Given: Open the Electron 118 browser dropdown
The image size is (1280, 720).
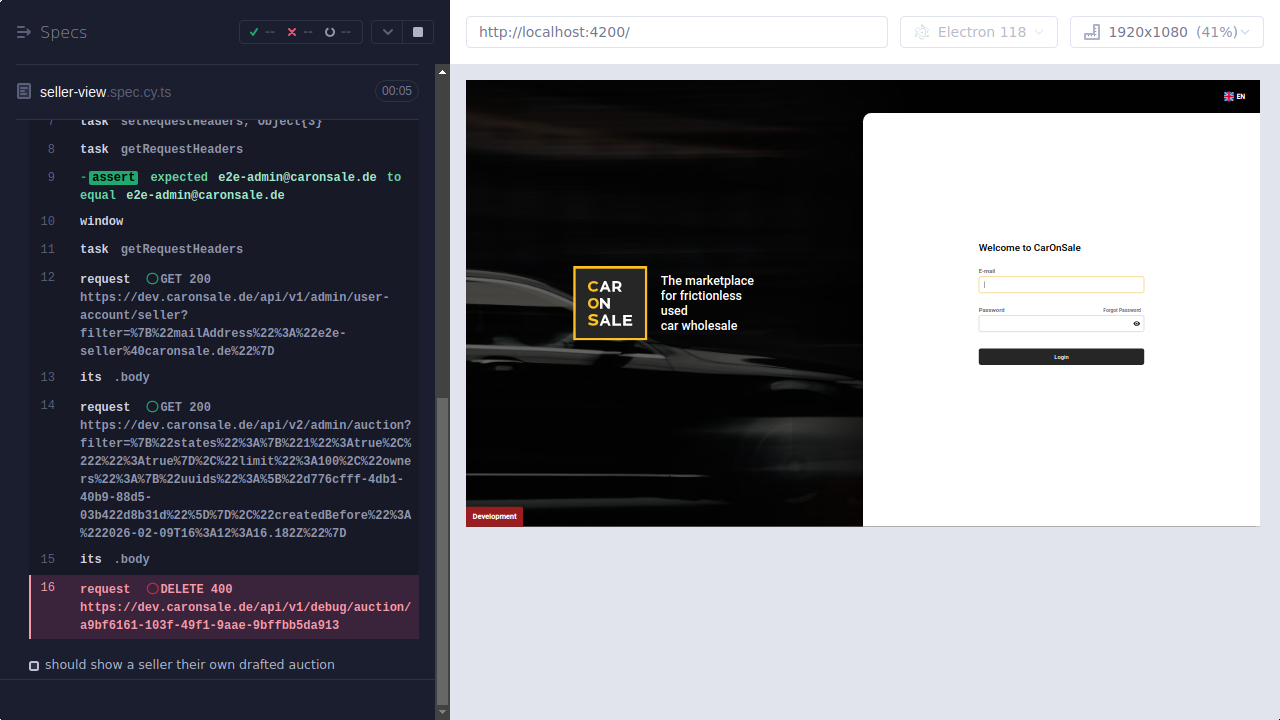Looking at the screenshot, I should coord(978,31).
